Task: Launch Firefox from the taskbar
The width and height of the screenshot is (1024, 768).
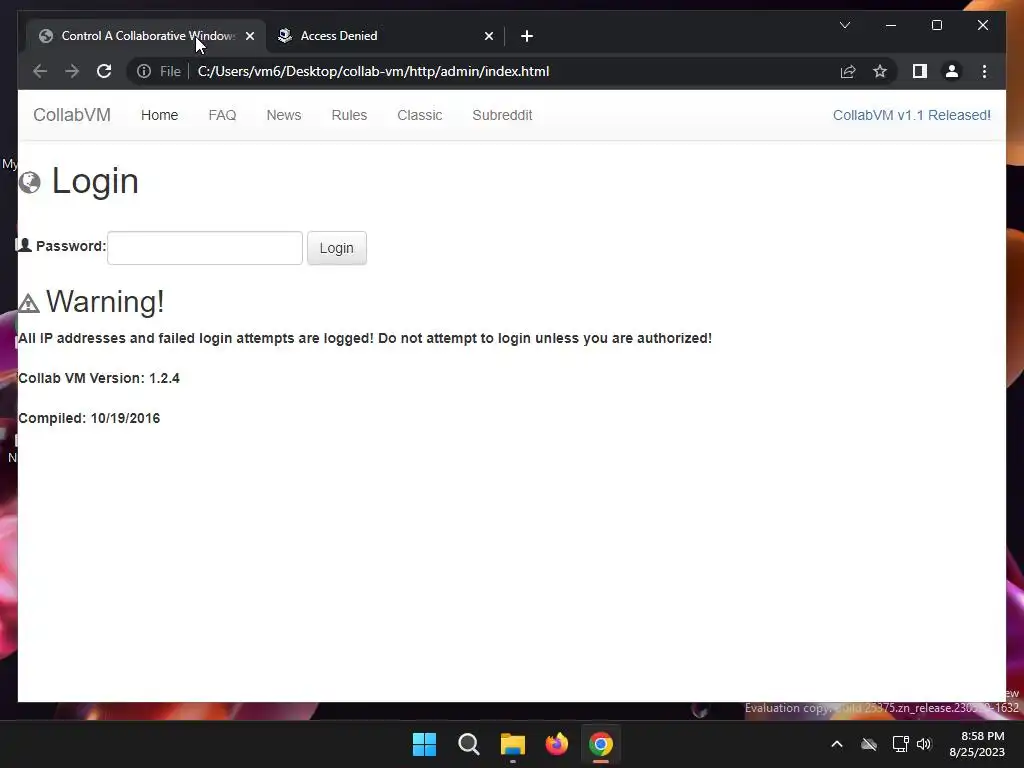Action: point(556,744)
